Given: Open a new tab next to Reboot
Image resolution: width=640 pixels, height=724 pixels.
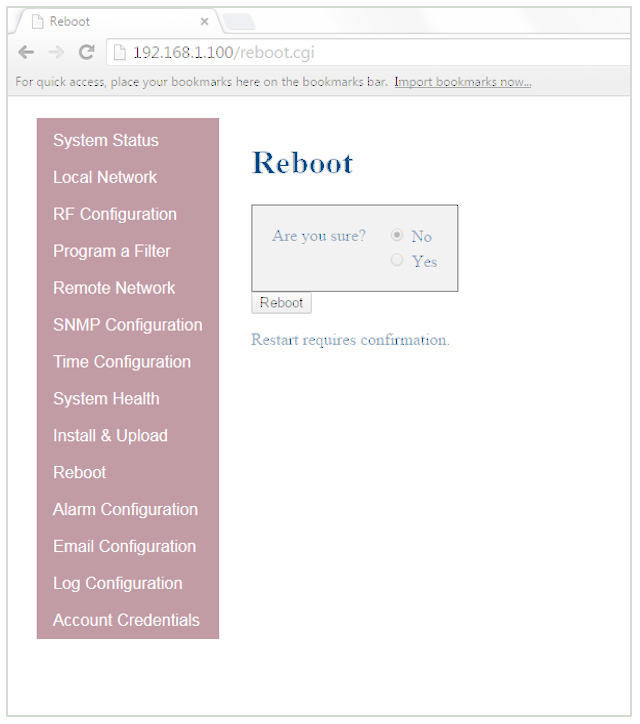Looking at the screenshot, I should click(x=238, y=21).
